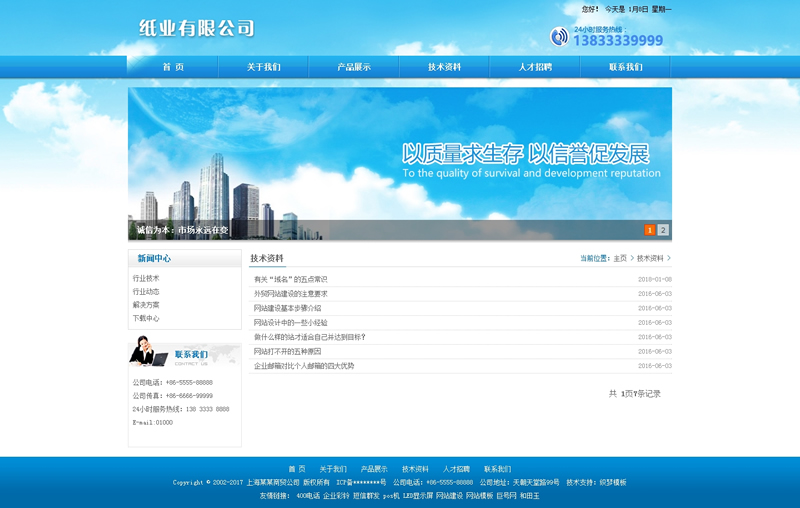Open the 织梦模板 footer link
This screenshot has width=800, height=508.
pos(613,482)
